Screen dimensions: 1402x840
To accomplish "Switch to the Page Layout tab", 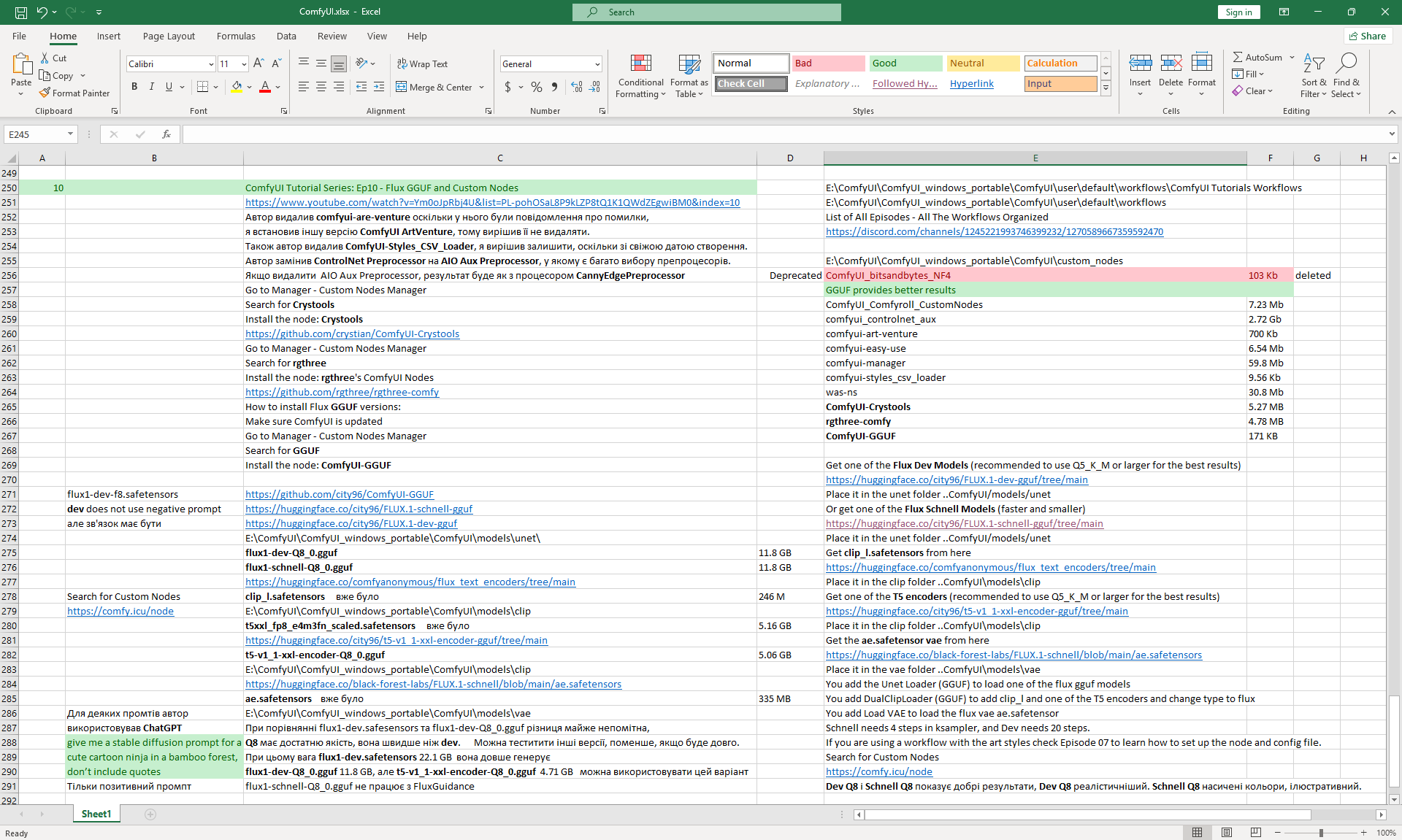I will 169,36.
